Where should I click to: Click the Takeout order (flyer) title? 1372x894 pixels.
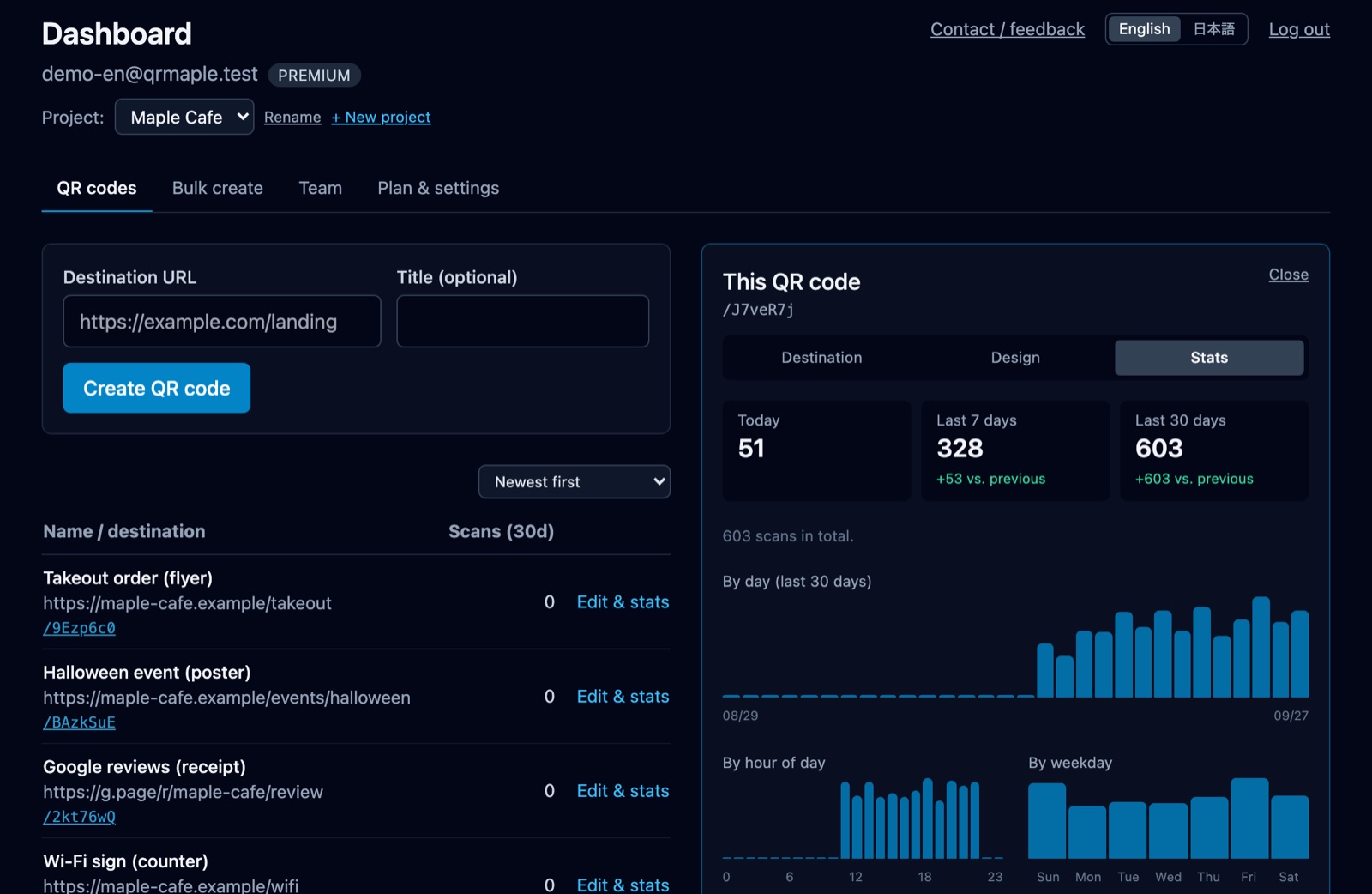coord(128,578)
